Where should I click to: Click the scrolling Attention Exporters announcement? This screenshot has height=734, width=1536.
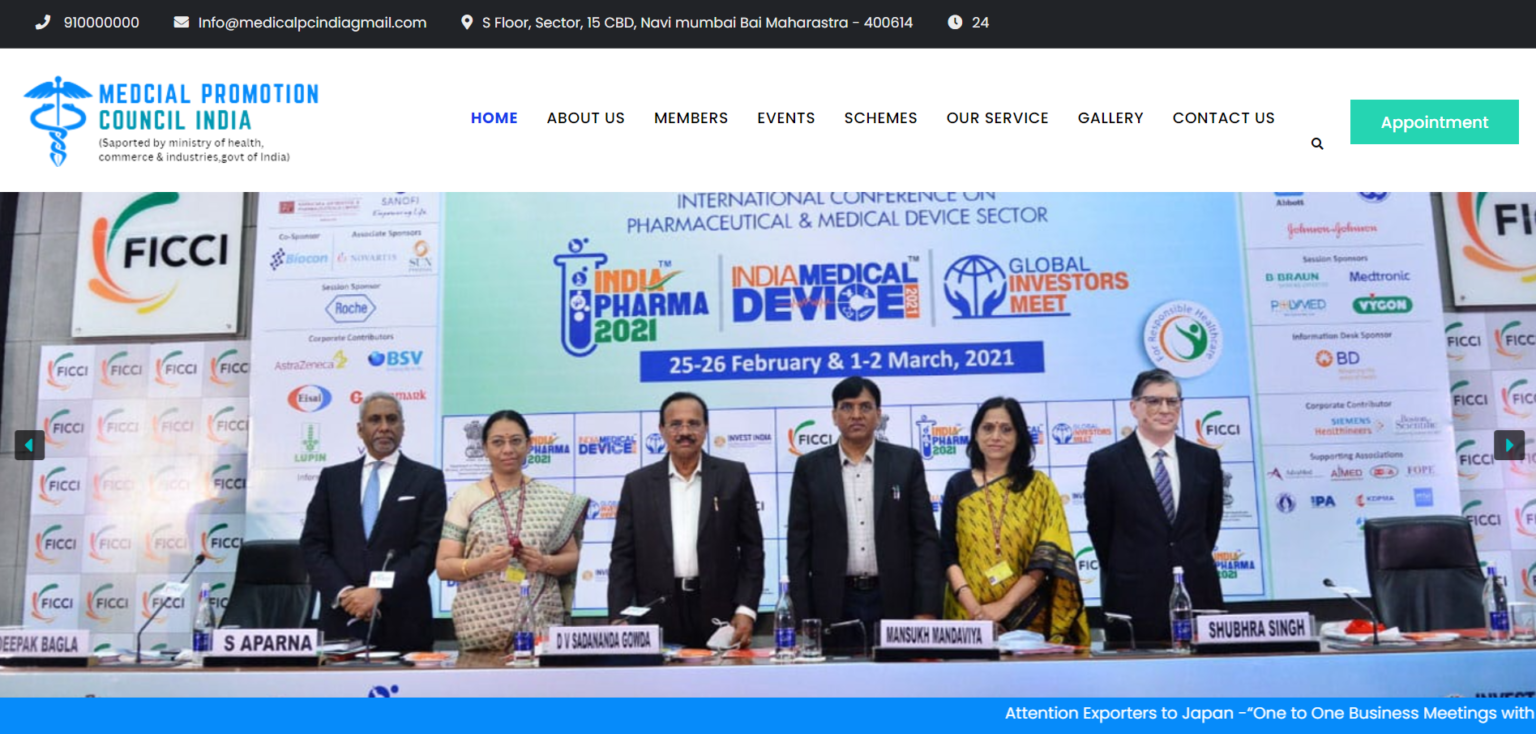[x=1268, y=713]
